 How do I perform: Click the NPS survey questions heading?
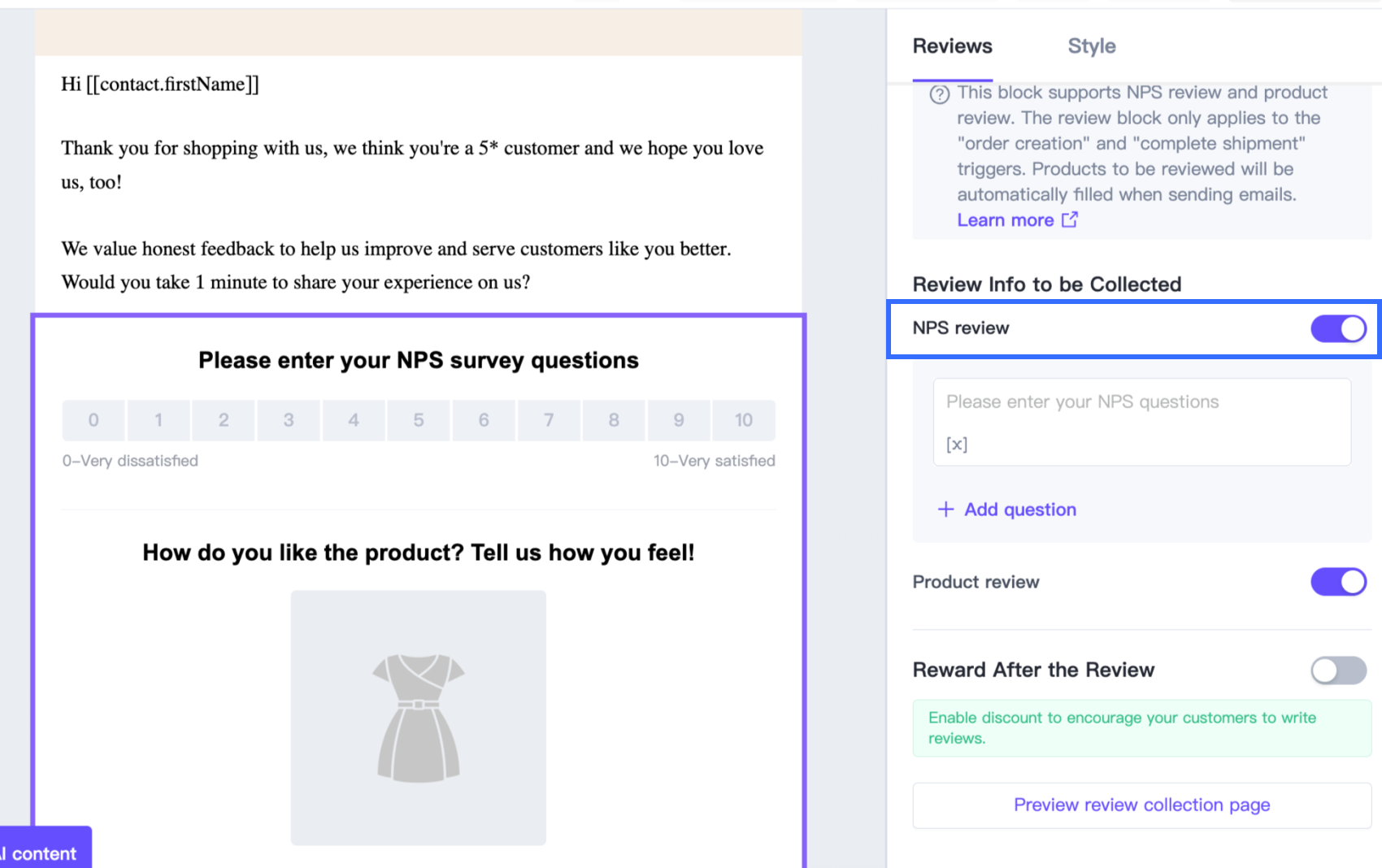(418, 360)
